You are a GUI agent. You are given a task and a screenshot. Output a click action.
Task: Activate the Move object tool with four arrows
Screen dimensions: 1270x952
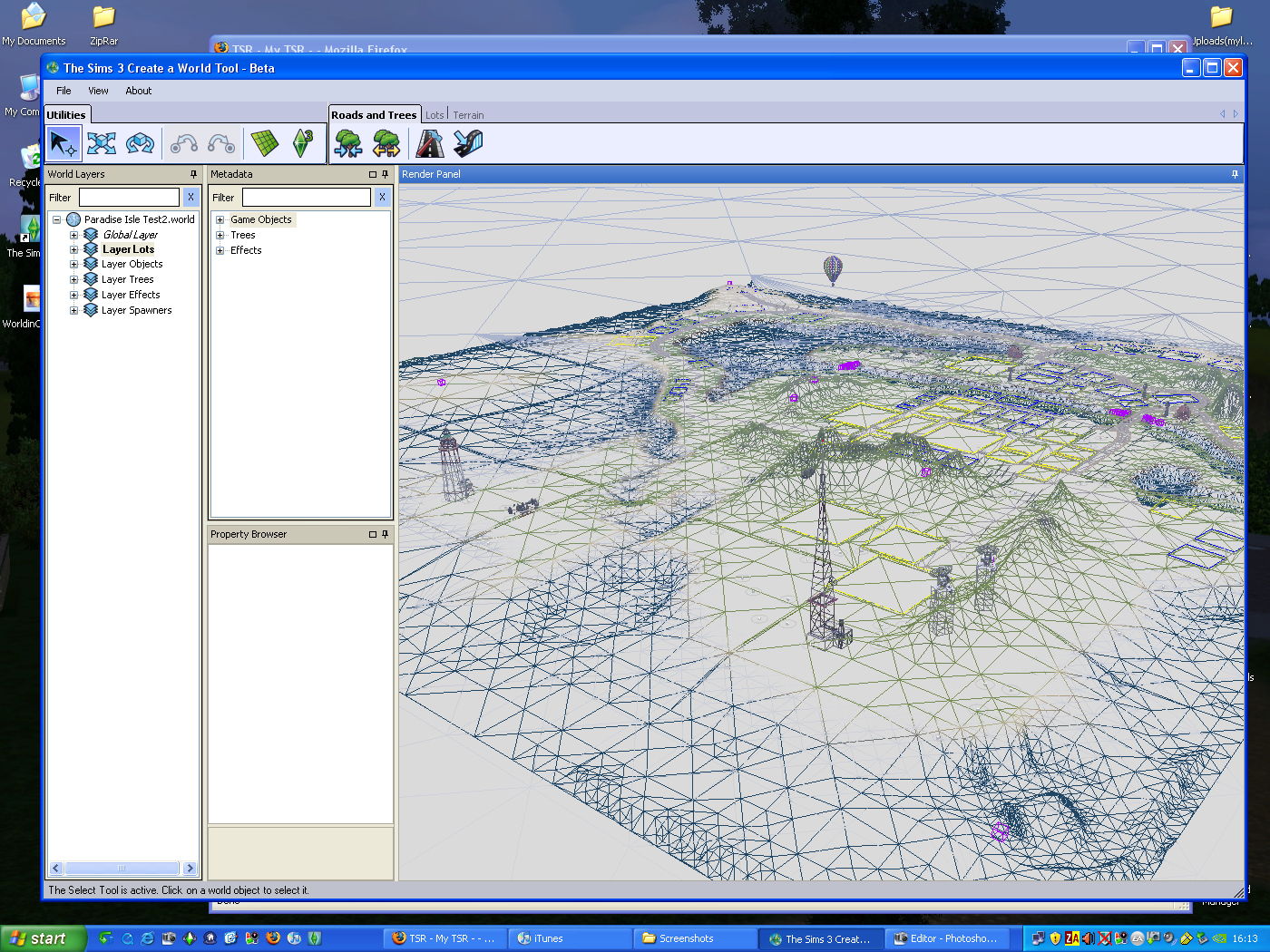tap(102, 143)
